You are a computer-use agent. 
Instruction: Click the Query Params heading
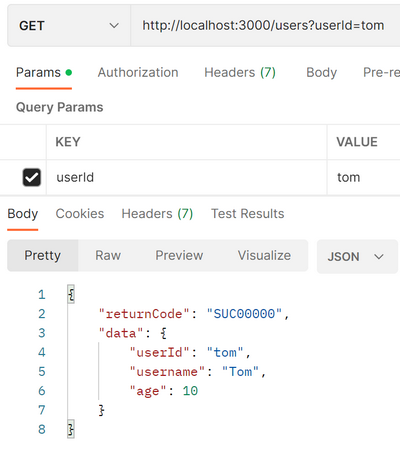60,107
